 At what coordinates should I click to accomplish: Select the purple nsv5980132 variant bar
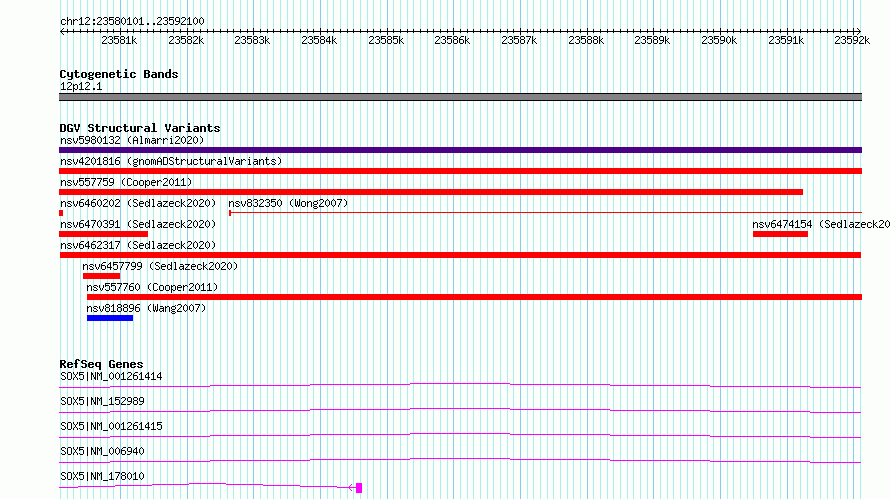coord(460,150)
